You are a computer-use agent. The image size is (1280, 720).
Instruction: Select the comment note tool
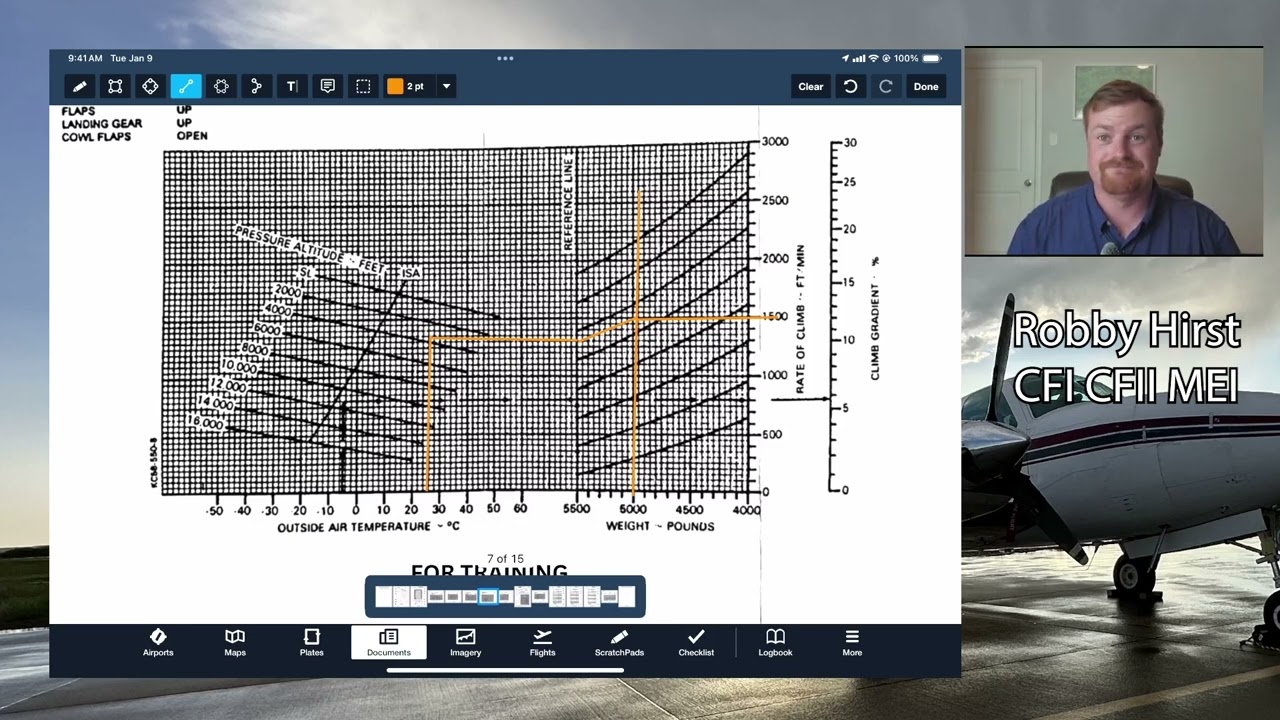pyautogui.click(x=327, y=86)
